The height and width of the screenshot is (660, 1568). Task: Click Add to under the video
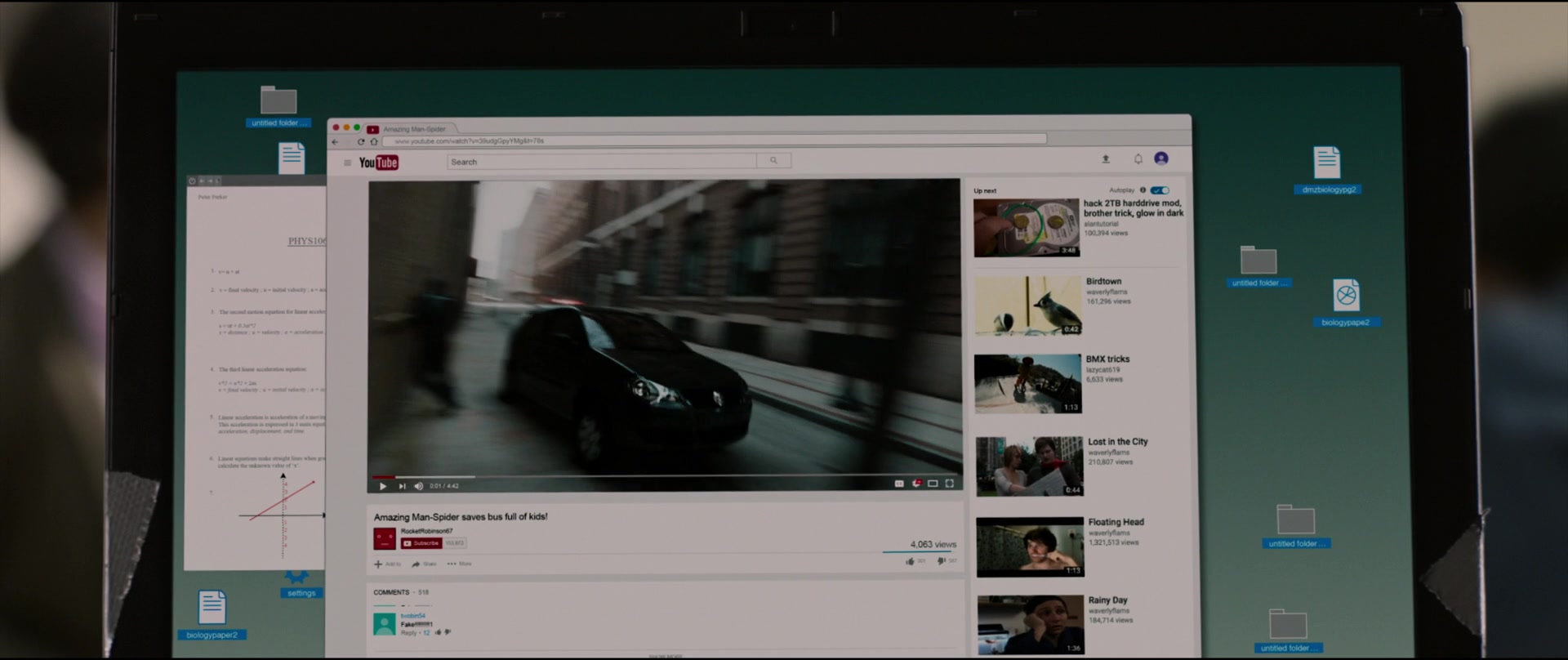pos(387,564)
